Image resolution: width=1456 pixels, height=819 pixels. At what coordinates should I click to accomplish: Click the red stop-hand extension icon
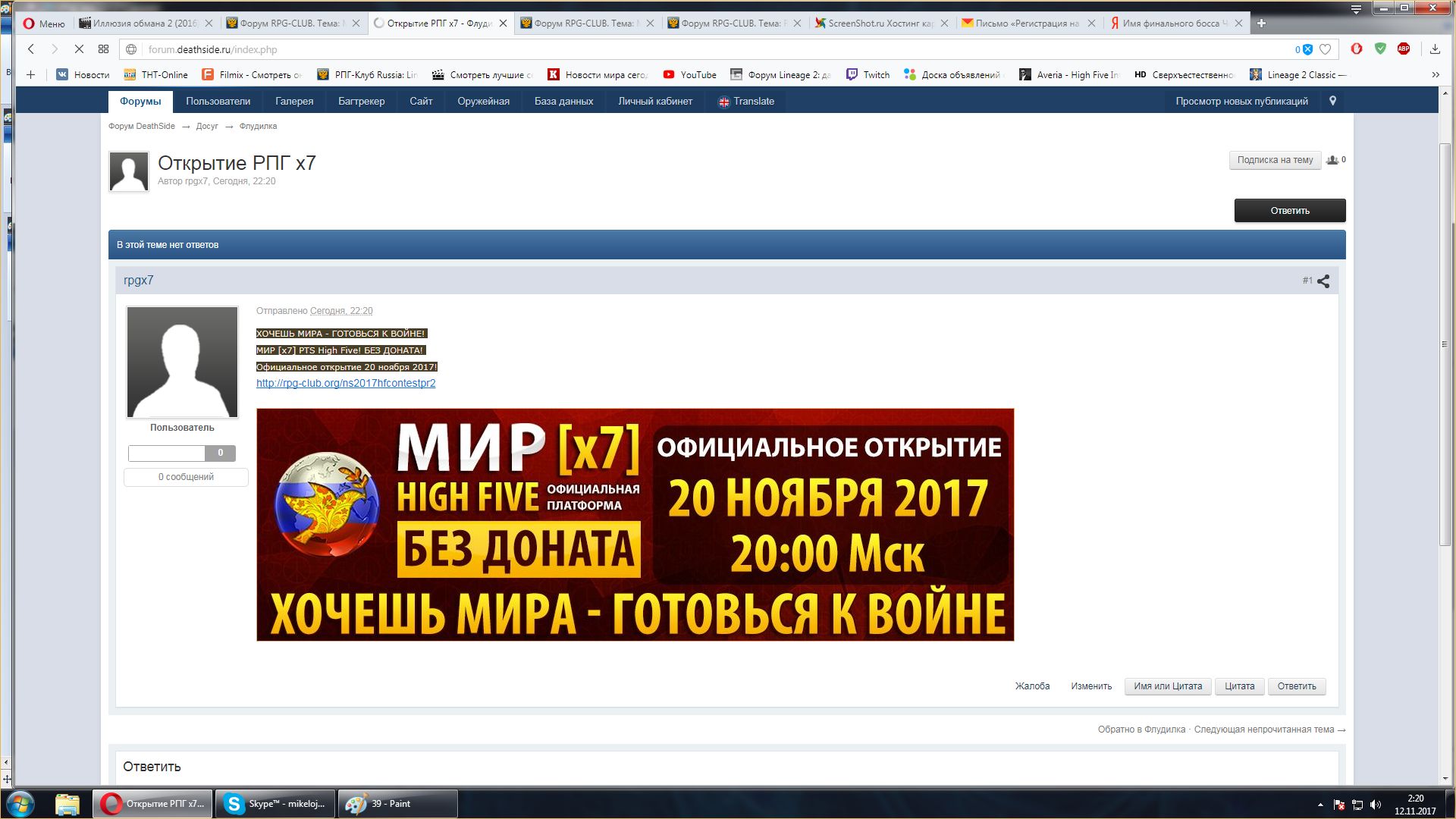(1357, 49)
